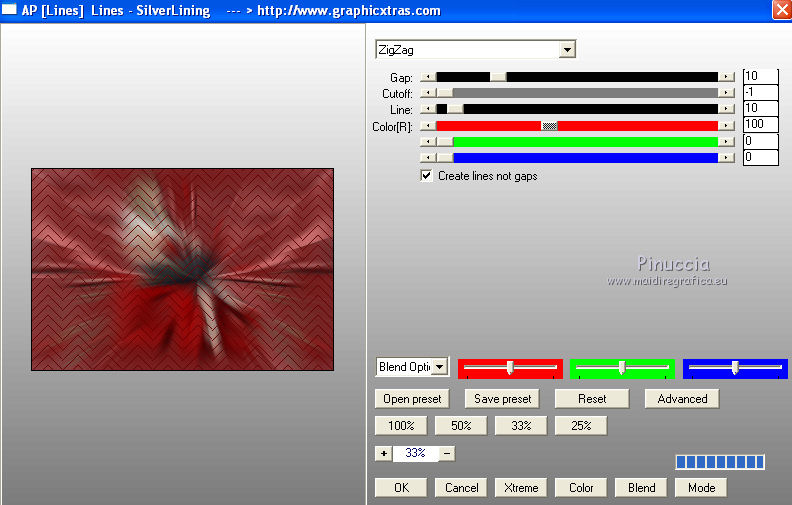Click the Gap slider right arrow

click(x=726, y=77)
